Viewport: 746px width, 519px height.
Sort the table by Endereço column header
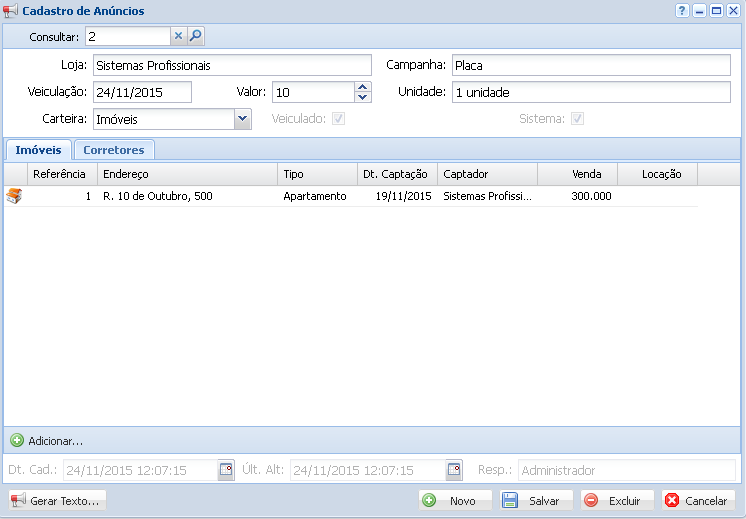pos(187,174)
